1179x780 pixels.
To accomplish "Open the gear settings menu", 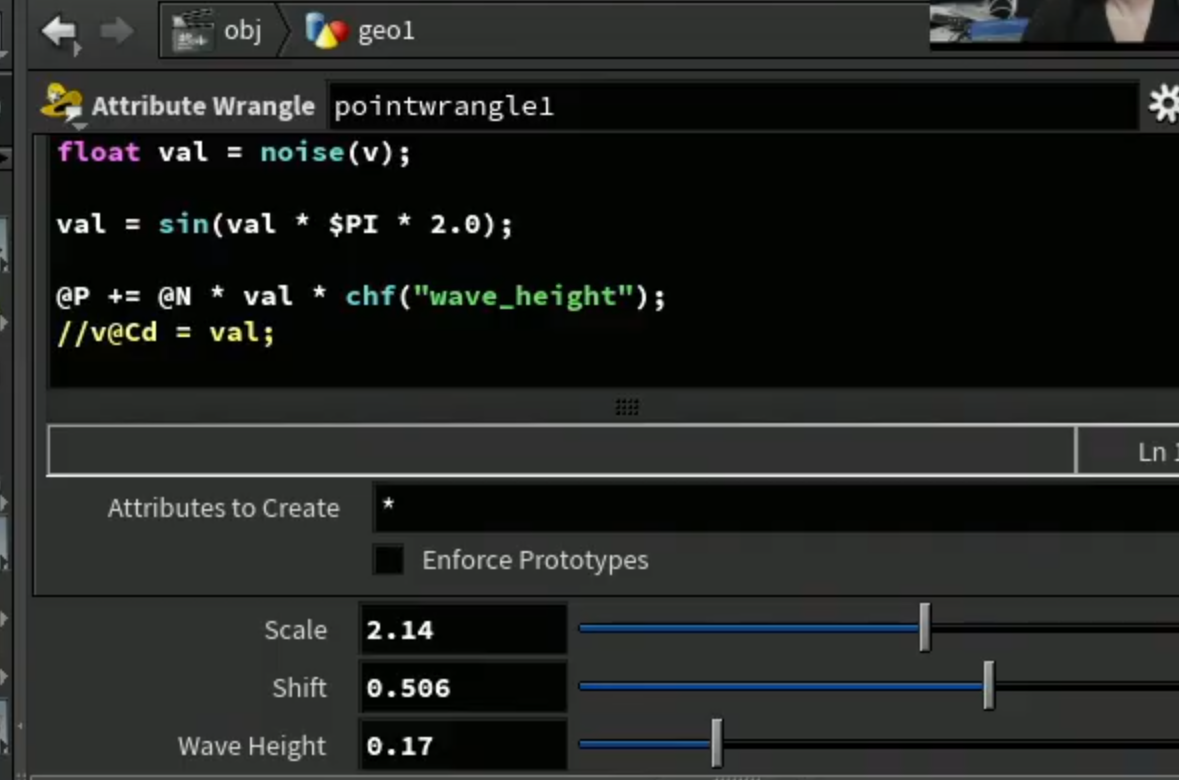I will [x=1164, y=104].
